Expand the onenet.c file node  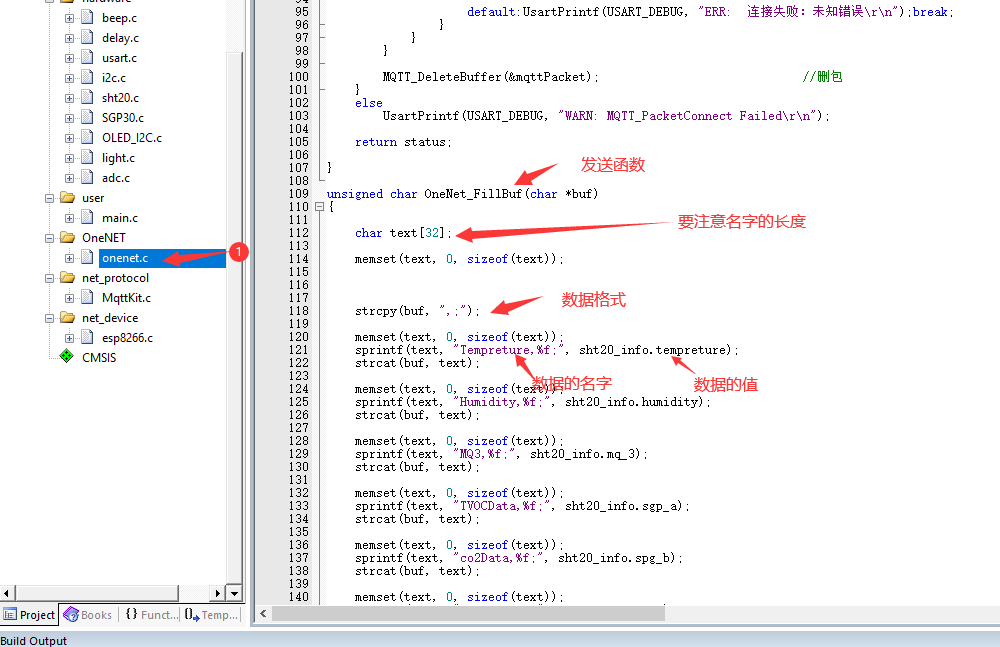pos(70,258)
